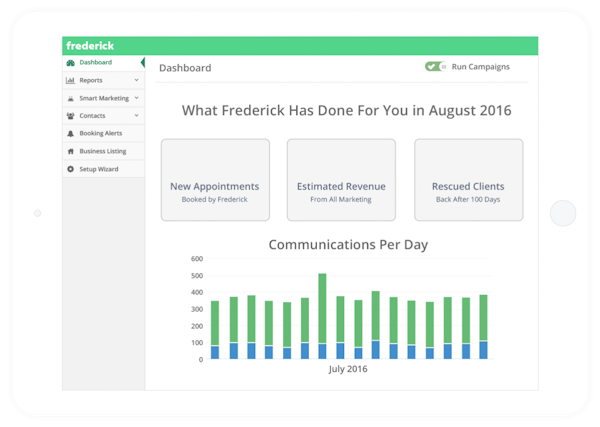Screen dimensions: 600x427
Task: Open the Reports menu item
Action: [x=103, y=80]
